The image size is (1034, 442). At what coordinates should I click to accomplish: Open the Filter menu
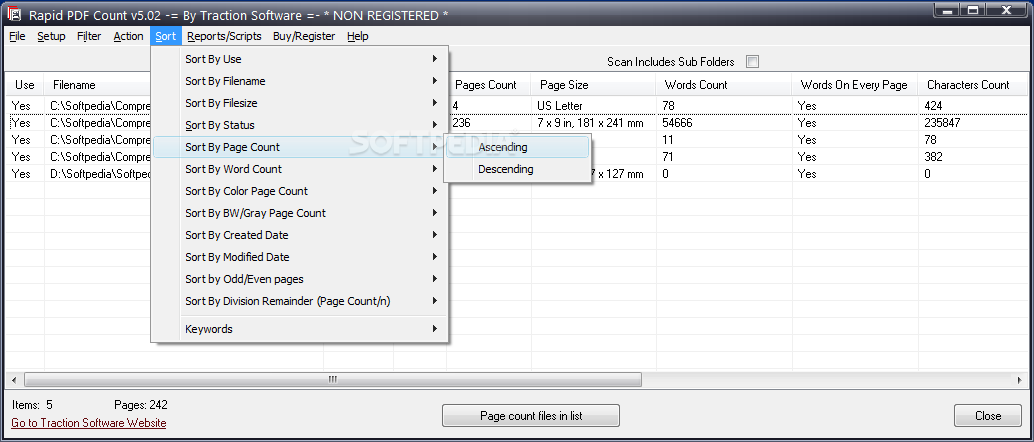89,36
